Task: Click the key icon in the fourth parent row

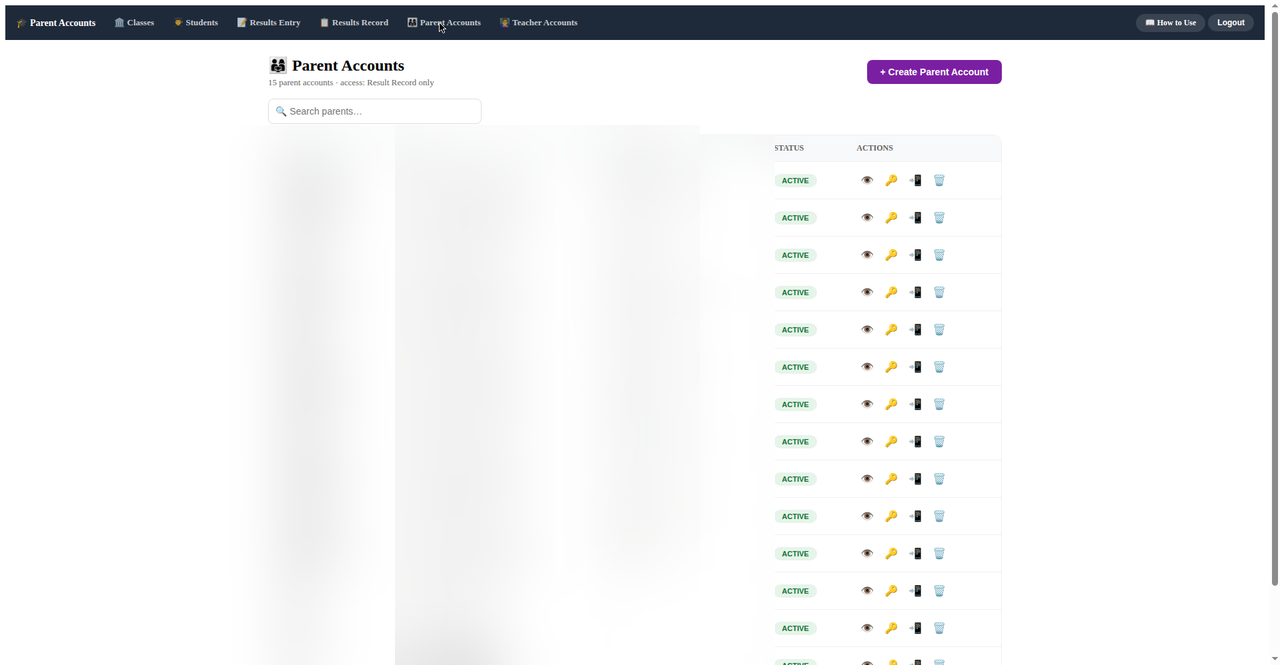Action: point(891,293)
